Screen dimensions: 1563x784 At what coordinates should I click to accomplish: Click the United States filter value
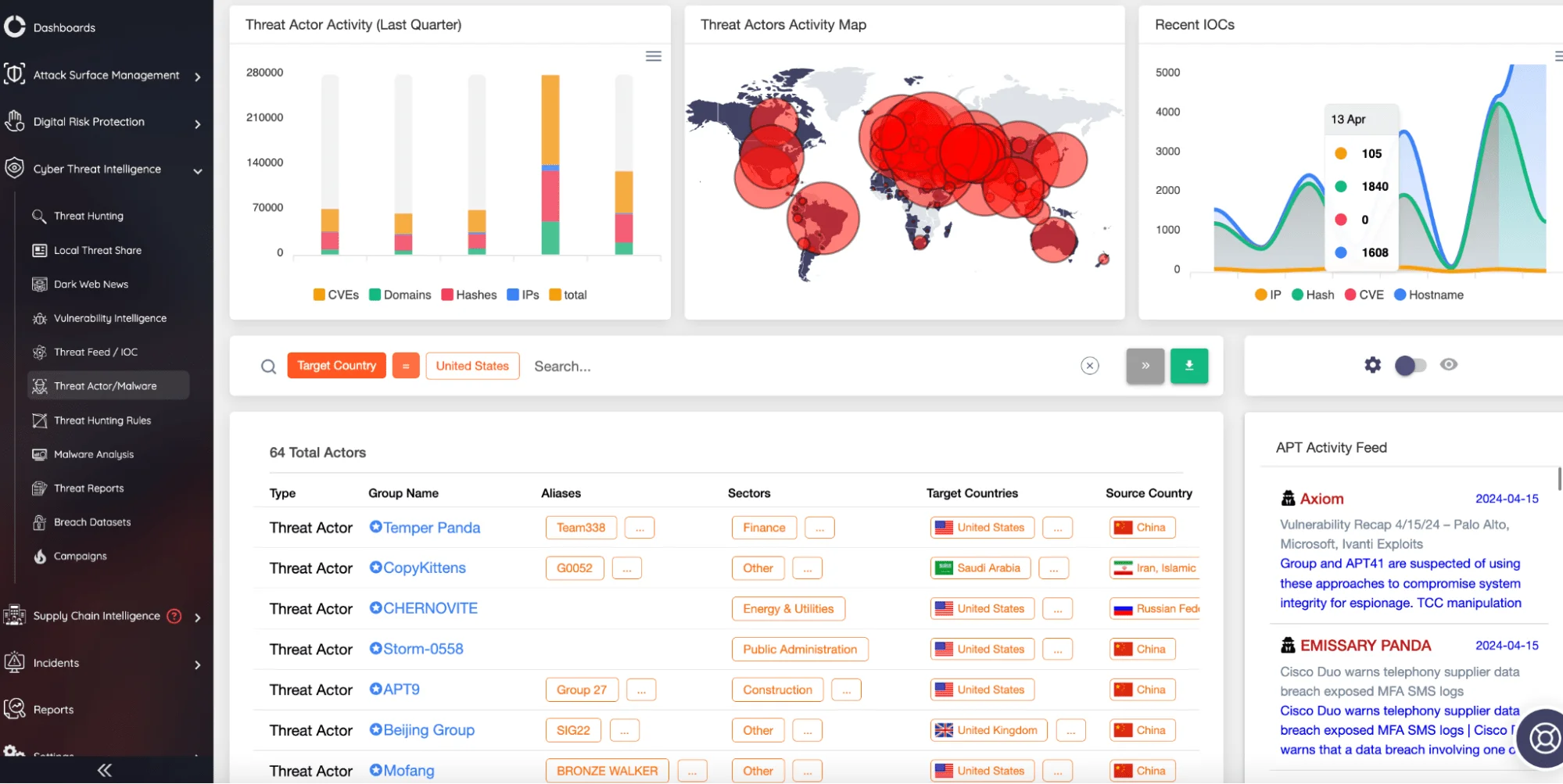coord(472,366)
